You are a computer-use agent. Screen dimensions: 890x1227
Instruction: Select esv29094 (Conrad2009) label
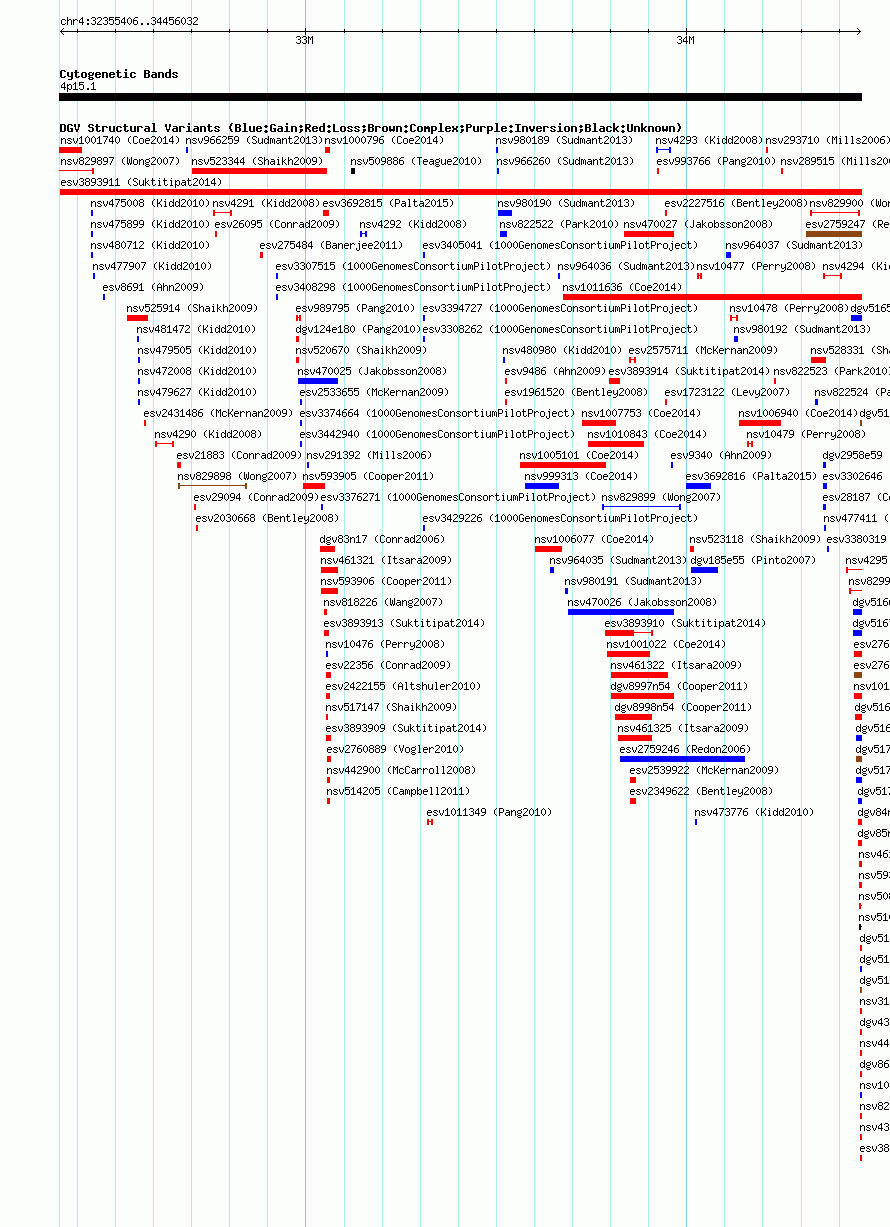tap(257, 497)
